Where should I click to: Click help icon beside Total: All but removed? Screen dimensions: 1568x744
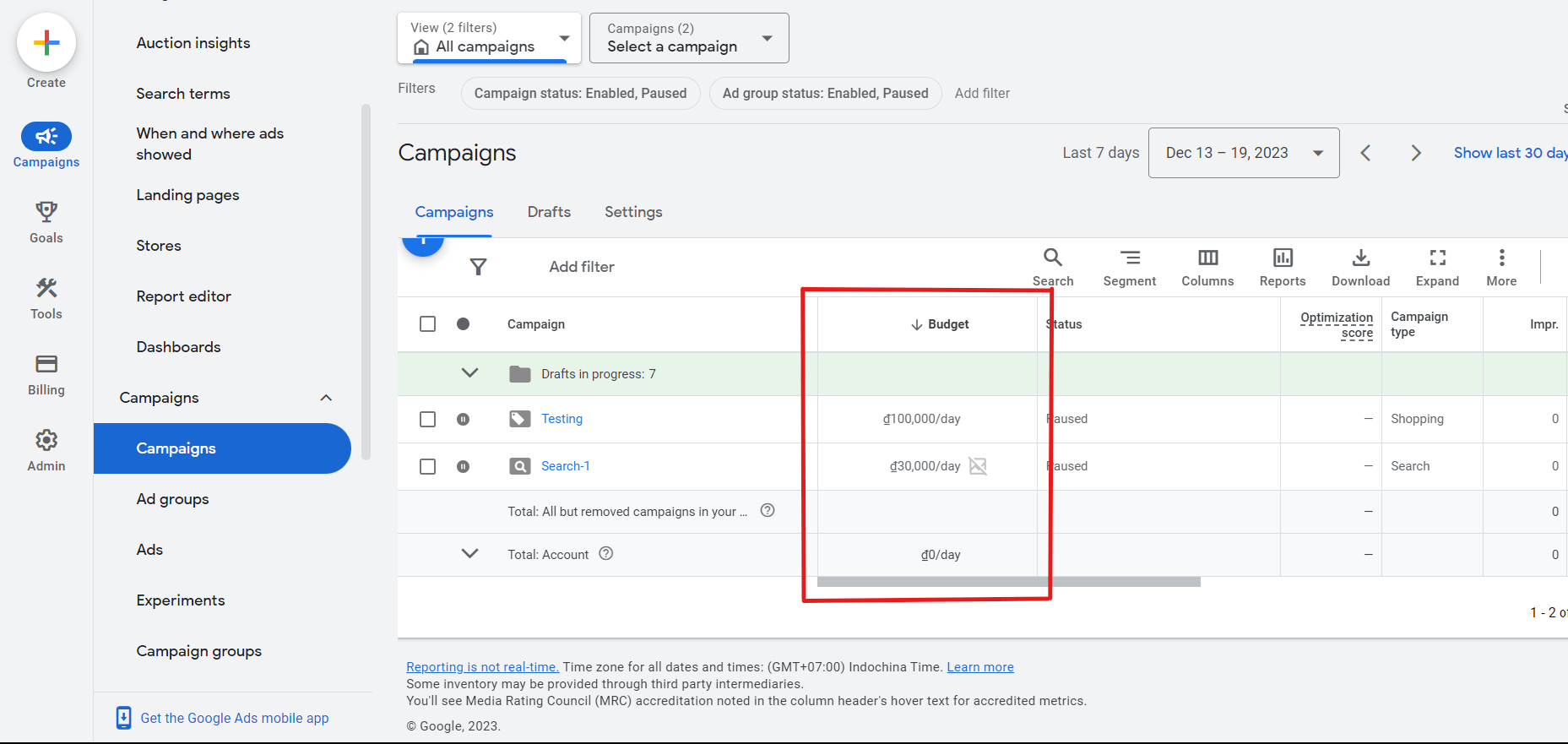[x=768, y=510]
